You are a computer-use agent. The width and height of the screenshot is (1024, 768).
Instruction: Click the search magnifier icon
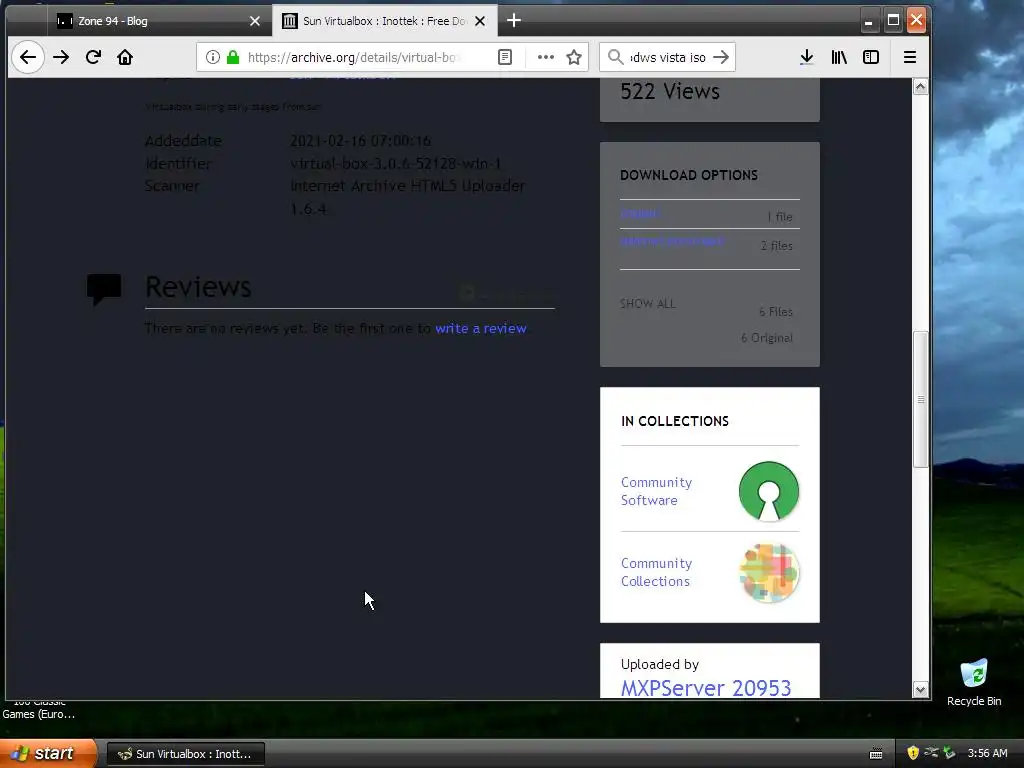(615, 57)
